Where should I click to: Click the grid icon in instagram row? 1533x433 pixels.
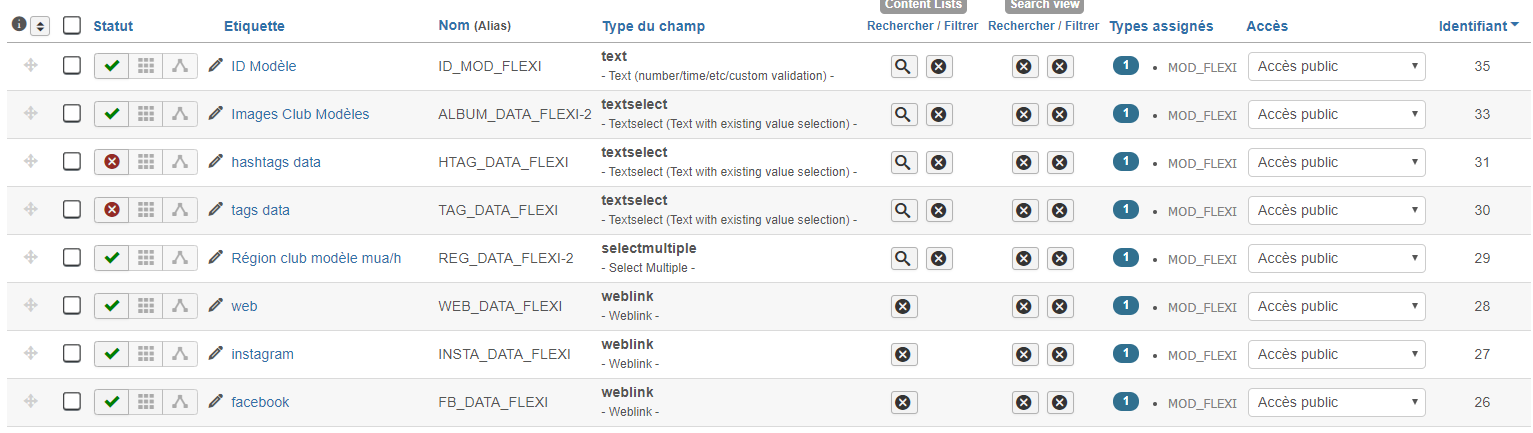[146, 354]
